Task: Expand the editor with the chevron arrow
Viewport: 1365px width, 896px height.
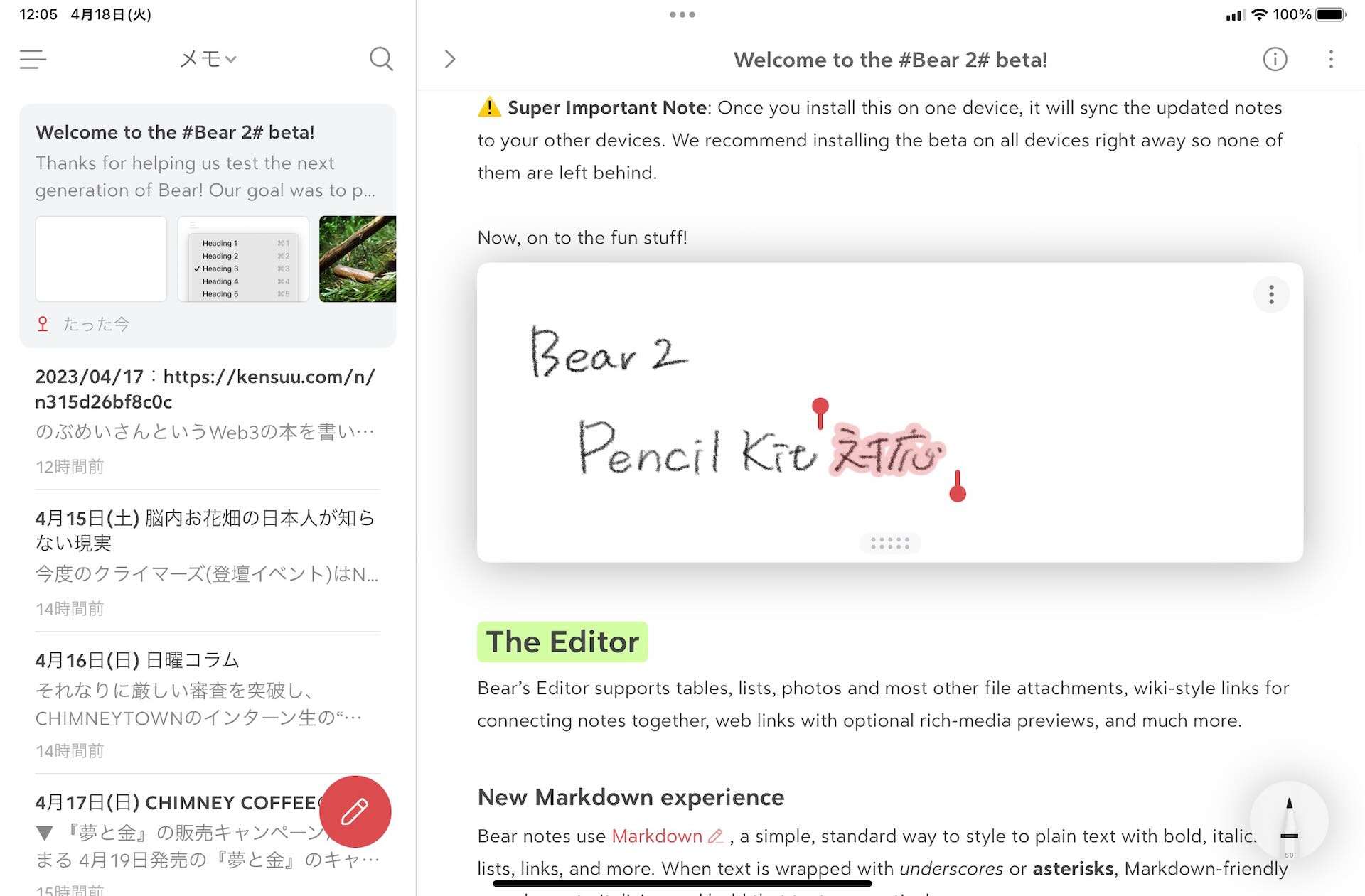Action: [449, 59]
